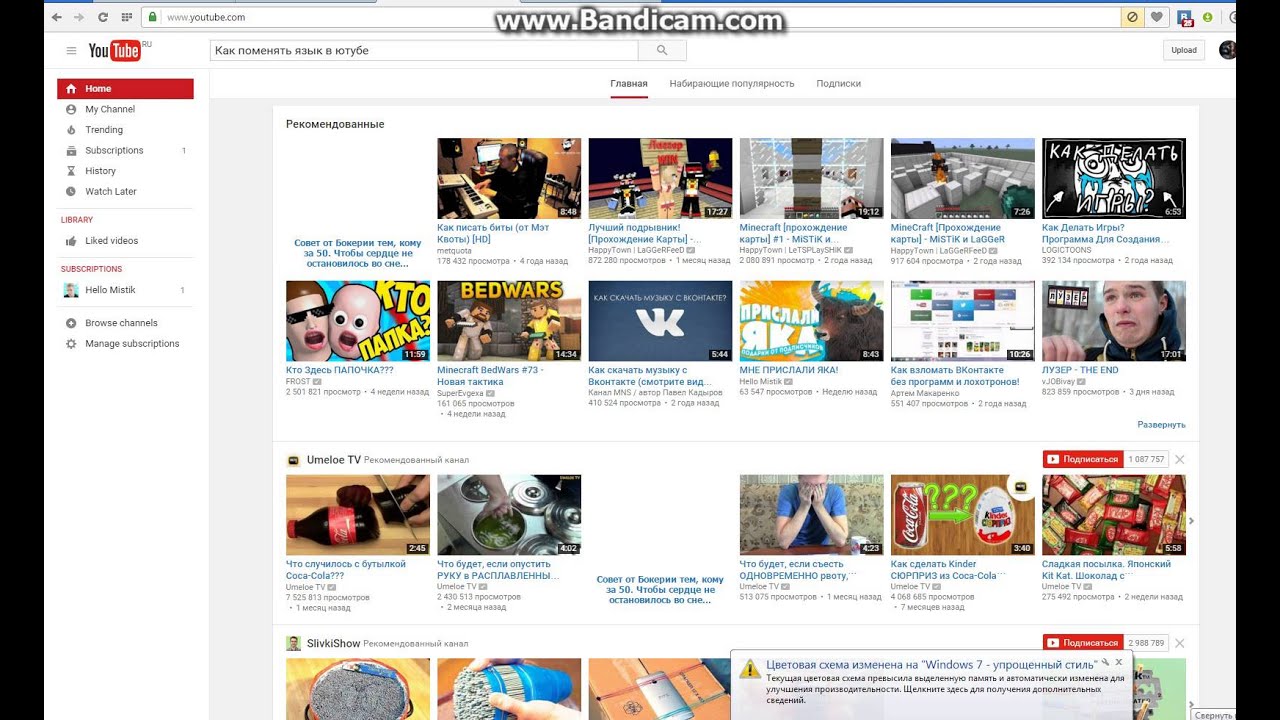The height and width of the screenshot is (720, 1280).
Task: Subscribe to Umeloe TV with Подписаться
Action: tap(1082, 459)
